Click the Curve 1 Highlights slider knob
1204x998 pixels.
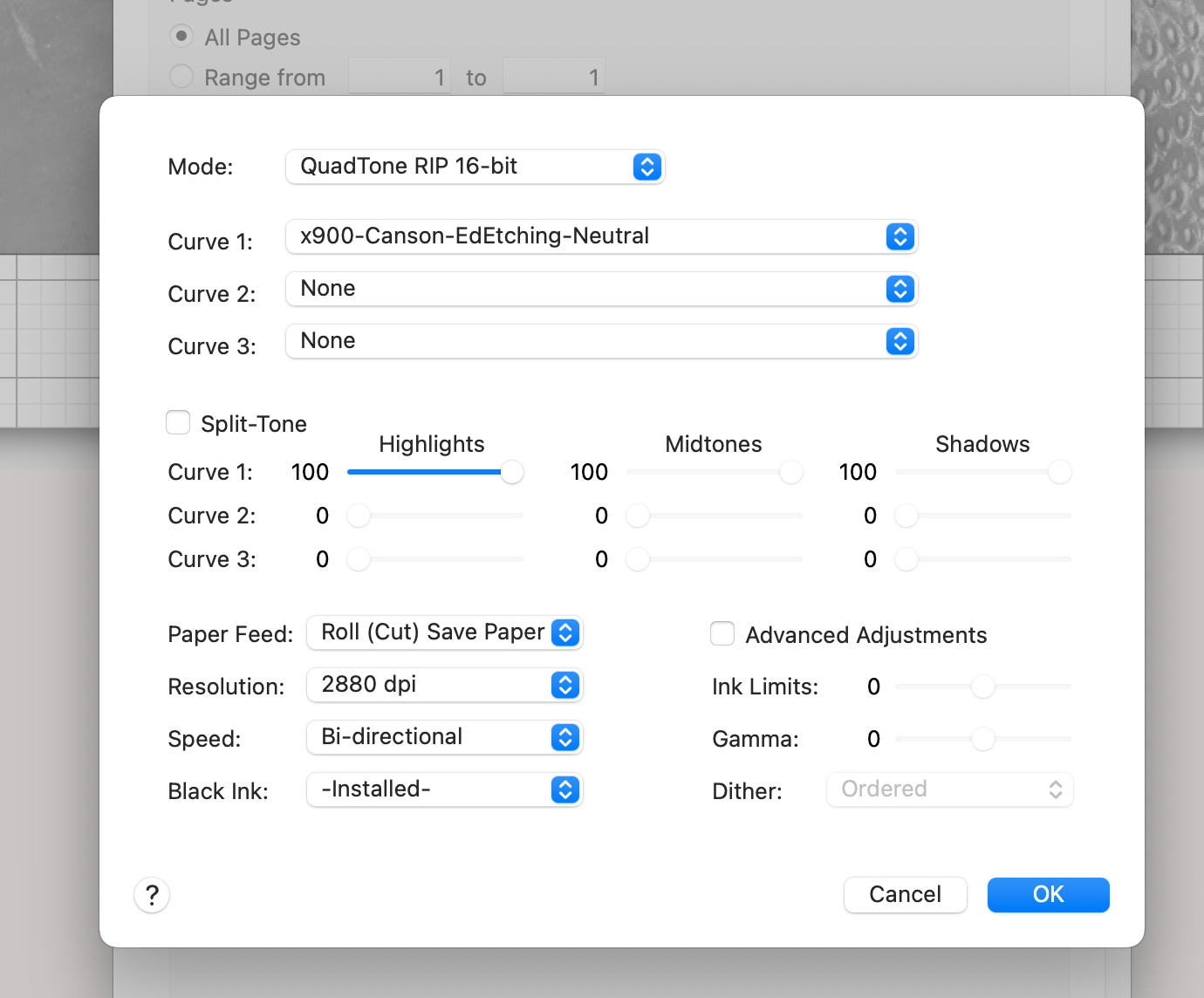pos(512,472)
